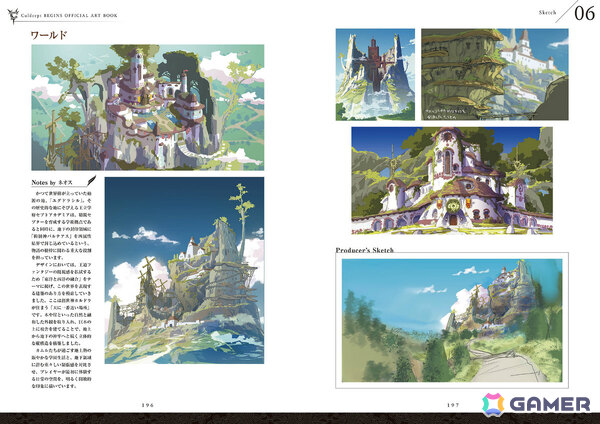Screen dimensions: 600x424
Task: Click the 'Producer's Sketch' caption
Action: click(x=364, y=250)
